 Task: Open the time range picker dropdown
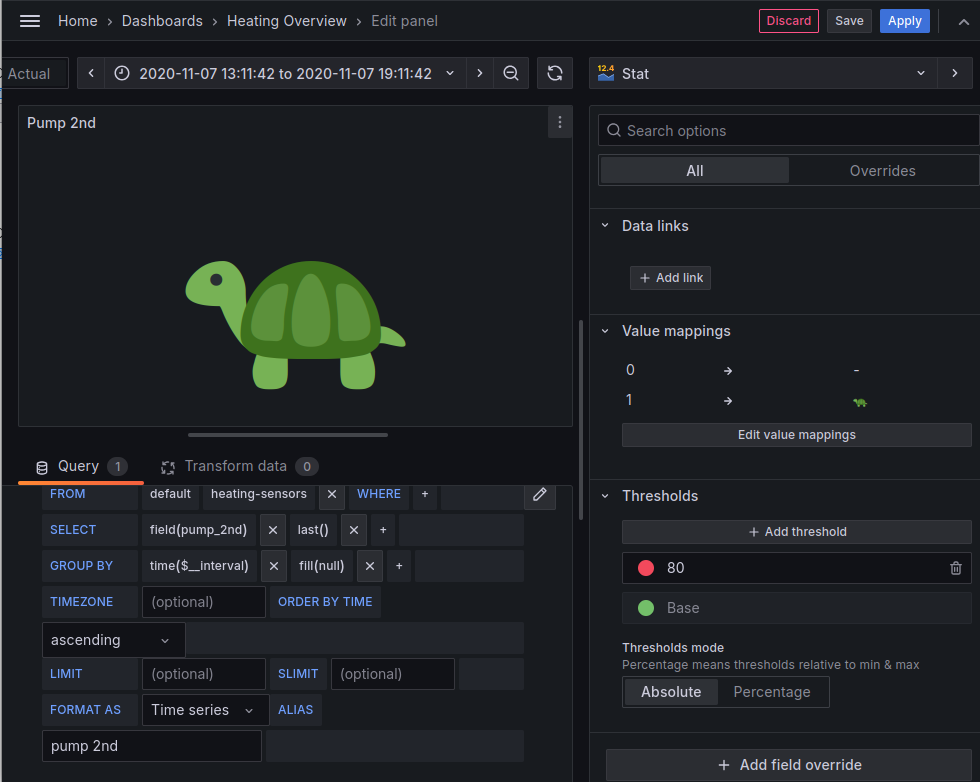(x=285, y=73)
